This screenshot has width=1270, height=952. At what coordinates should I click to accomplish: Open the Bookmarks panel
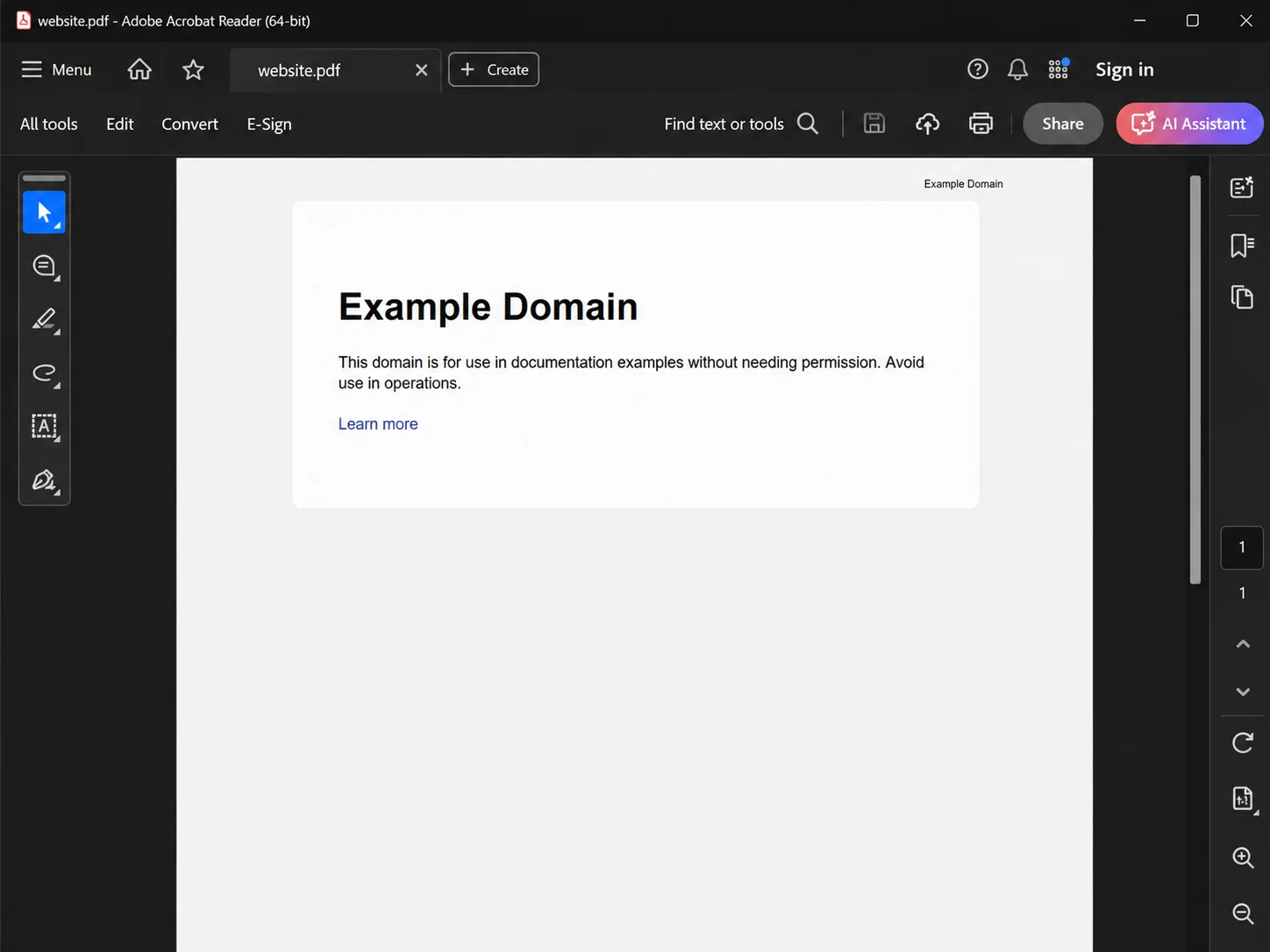(1242, 245)
